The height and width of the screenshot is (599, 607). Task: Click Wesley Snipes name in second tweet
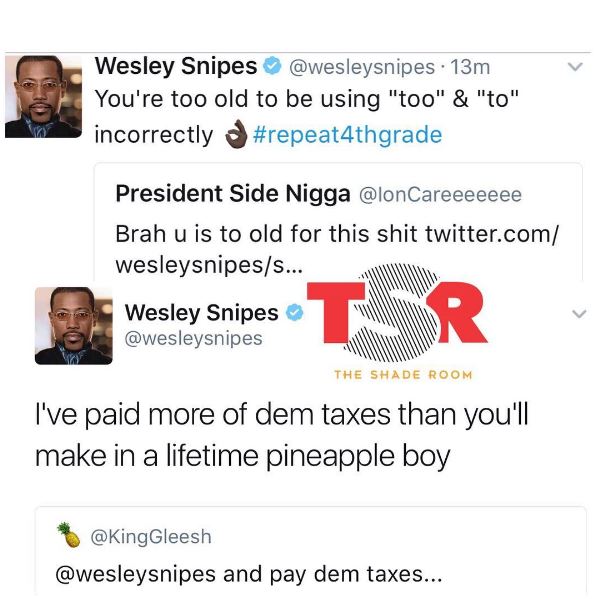[x=201, y=312]
